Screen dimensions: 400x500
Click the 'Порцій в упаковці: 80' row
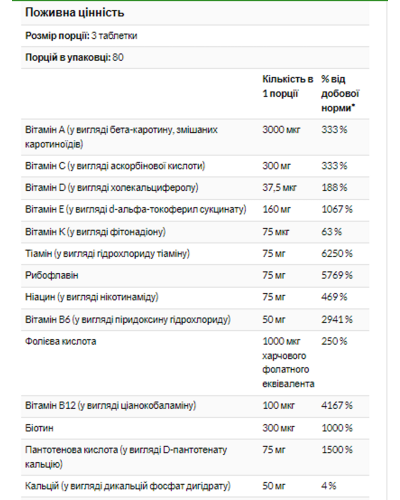(195, 57)
